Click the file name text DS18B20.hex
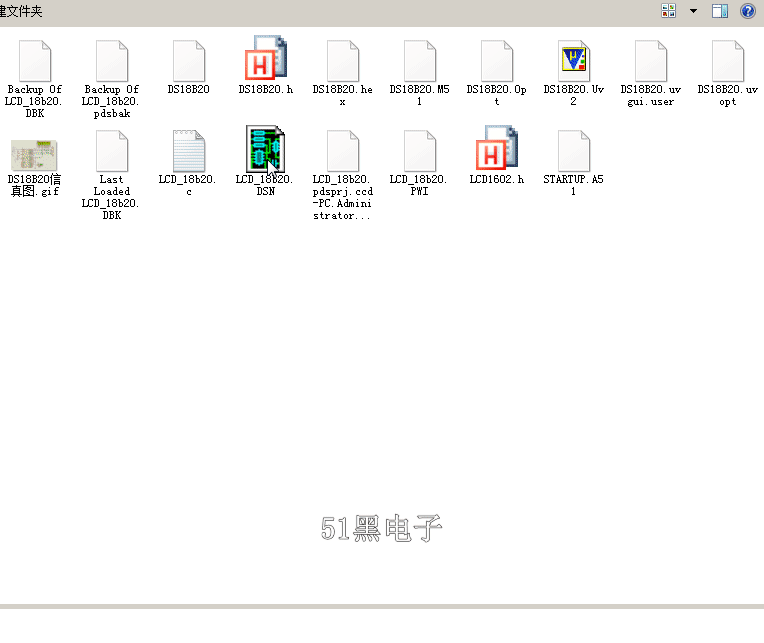 tap(343, 95)
